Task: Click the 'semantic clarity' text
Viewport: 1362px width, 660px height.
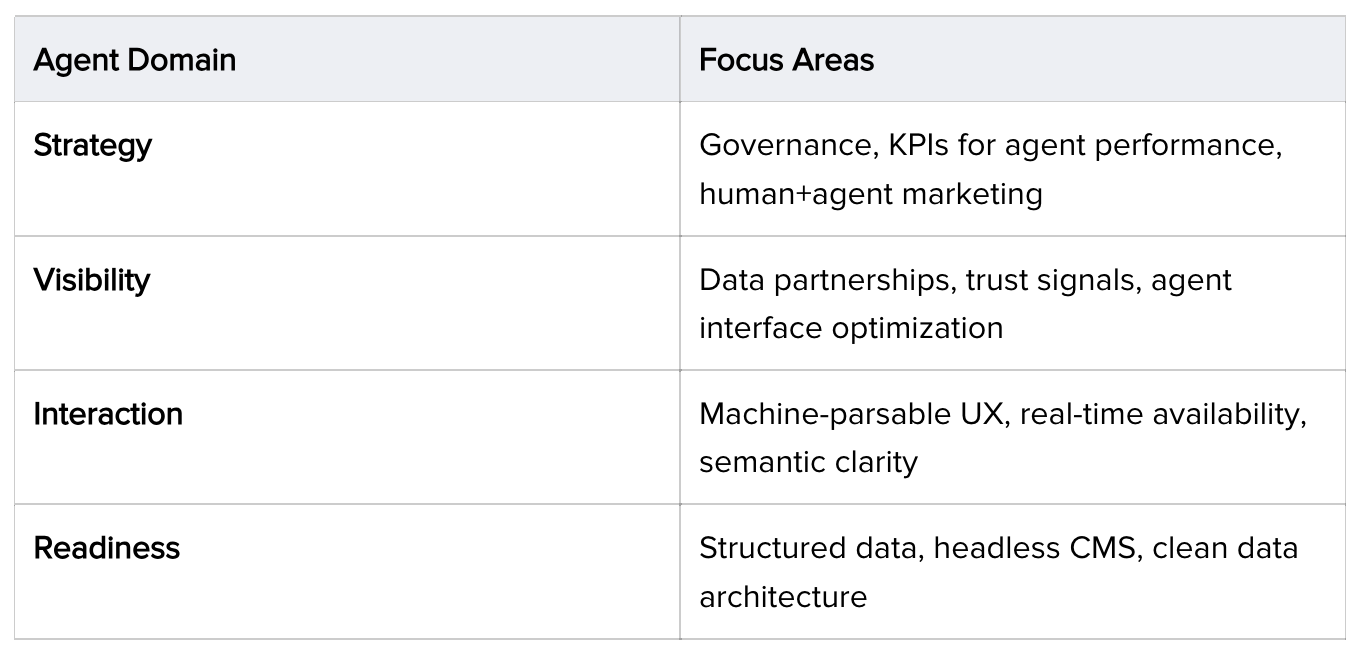Action: [x=808, y=463]
